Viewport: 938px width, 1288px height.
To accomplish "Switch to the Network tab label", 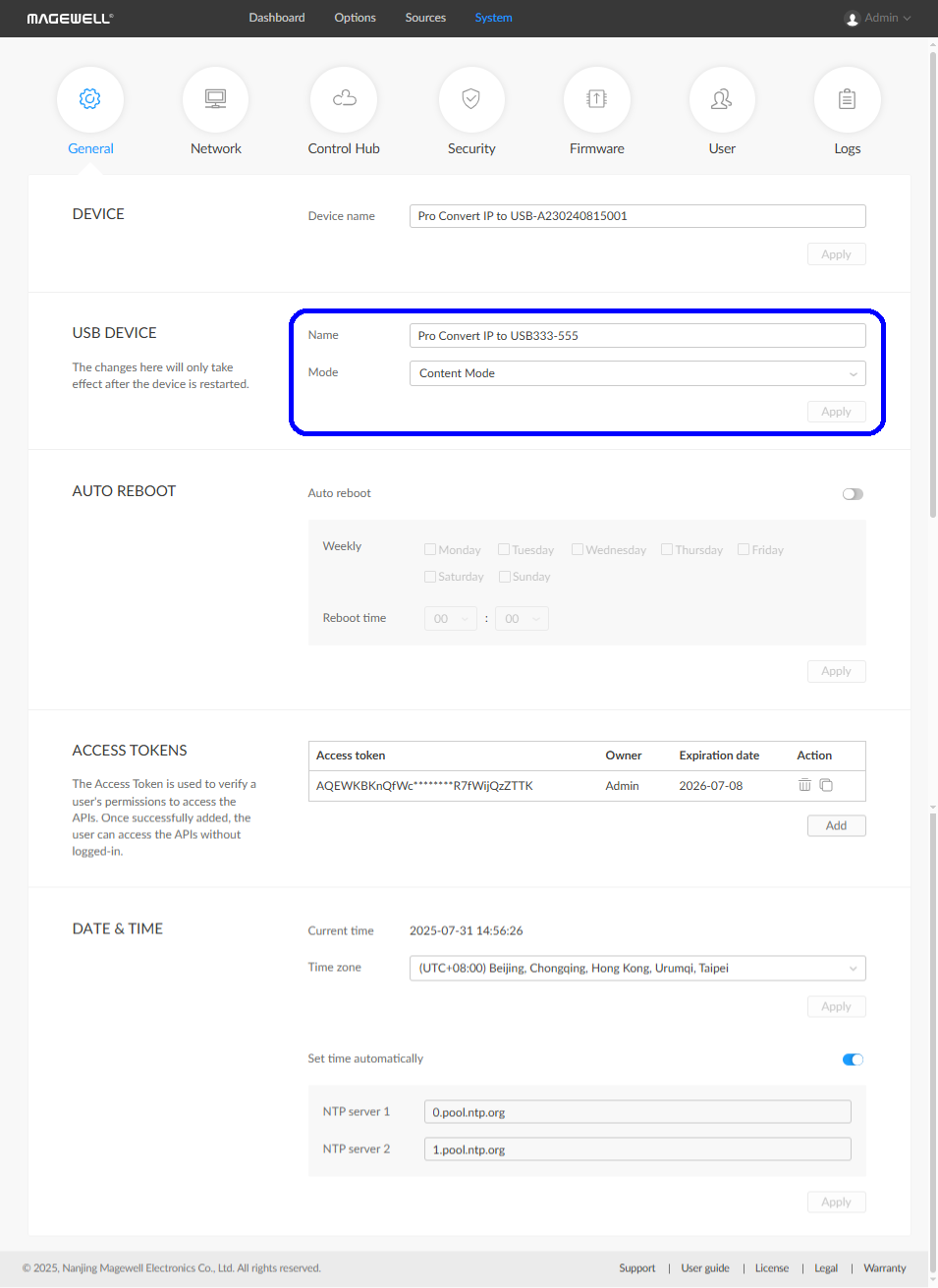I will tap(216, 148).
